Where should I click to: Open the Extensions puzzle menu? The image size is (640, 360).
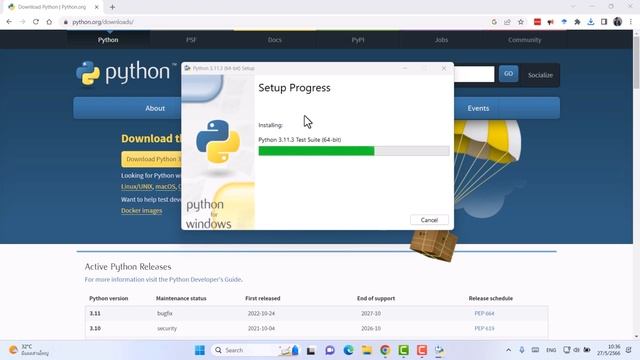tap(577, 22)
